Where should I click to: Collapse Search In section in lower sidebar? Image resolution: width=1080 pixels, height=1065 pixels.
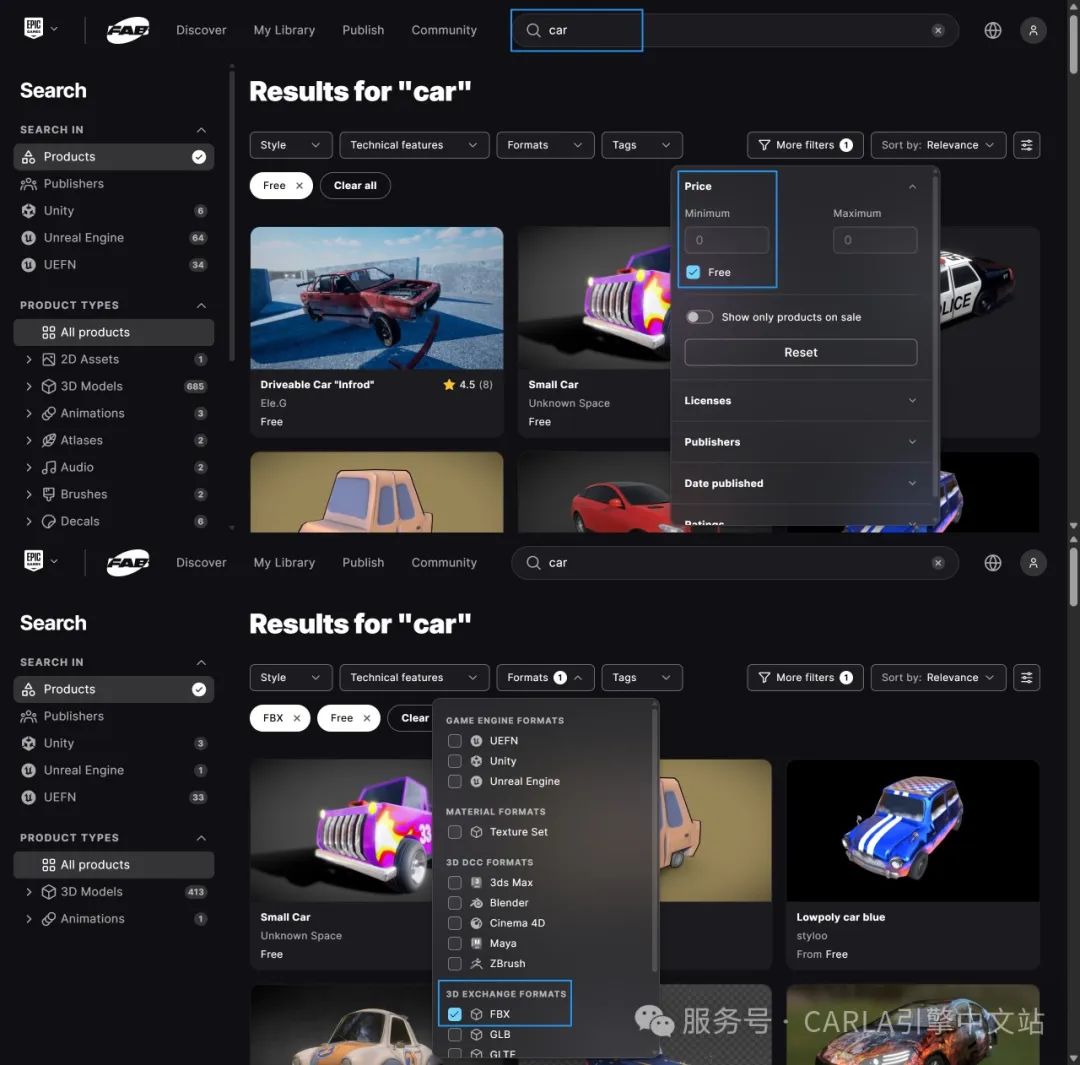(201, 662)
